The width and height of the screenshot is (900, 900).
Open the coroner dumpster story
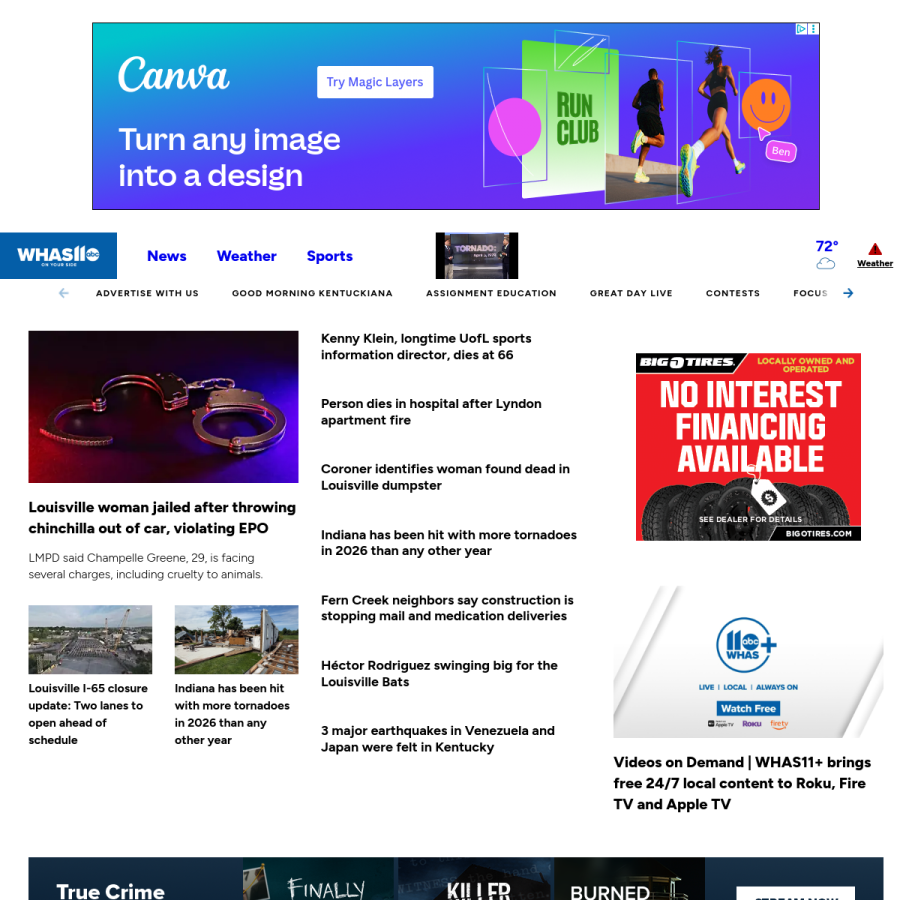click(x=445, y=477)
